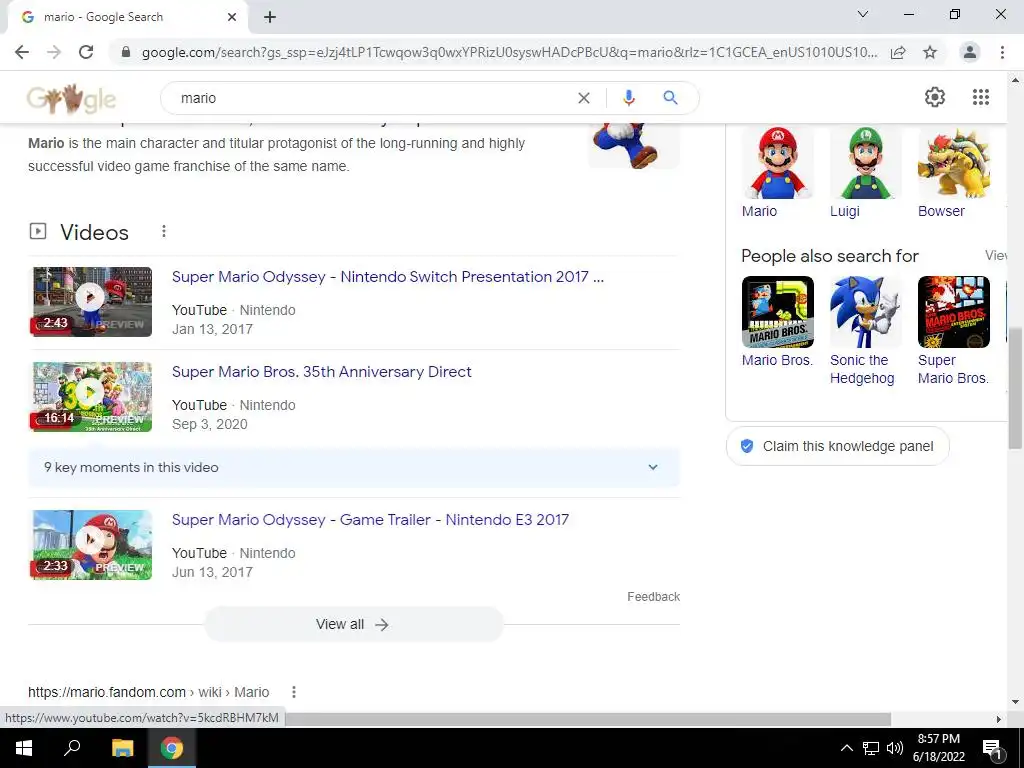Select the Luigi character image
This screenshot has width=1024, height=768.
(x=865, y=163)
